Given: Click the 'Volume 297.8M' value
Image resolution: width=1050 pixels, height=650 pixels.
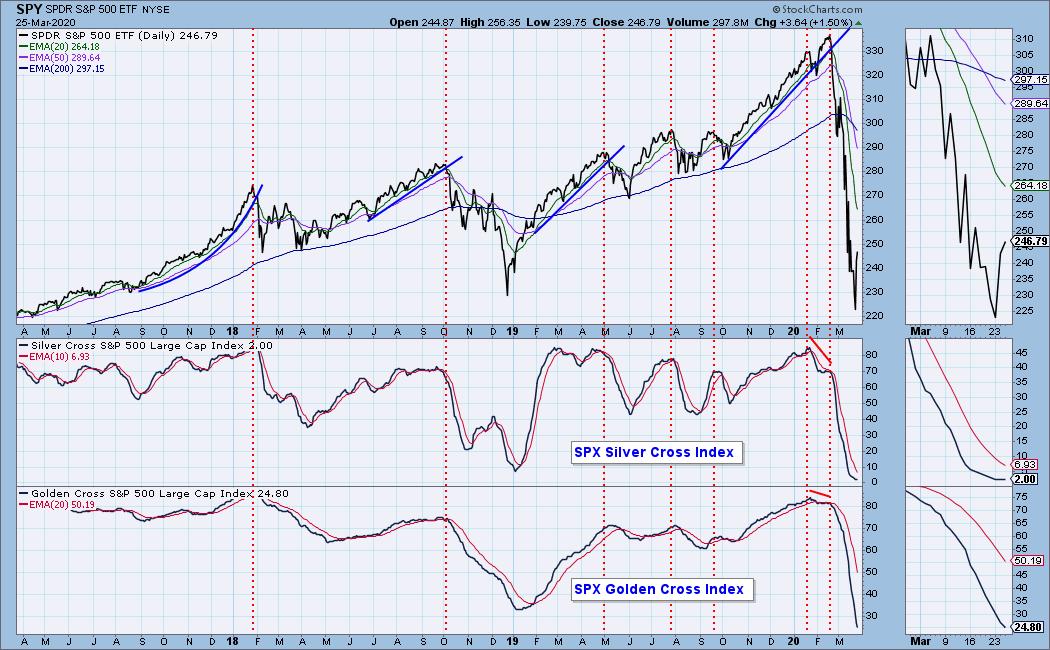Looking at the screenshot, I should [x=708, y=22].
